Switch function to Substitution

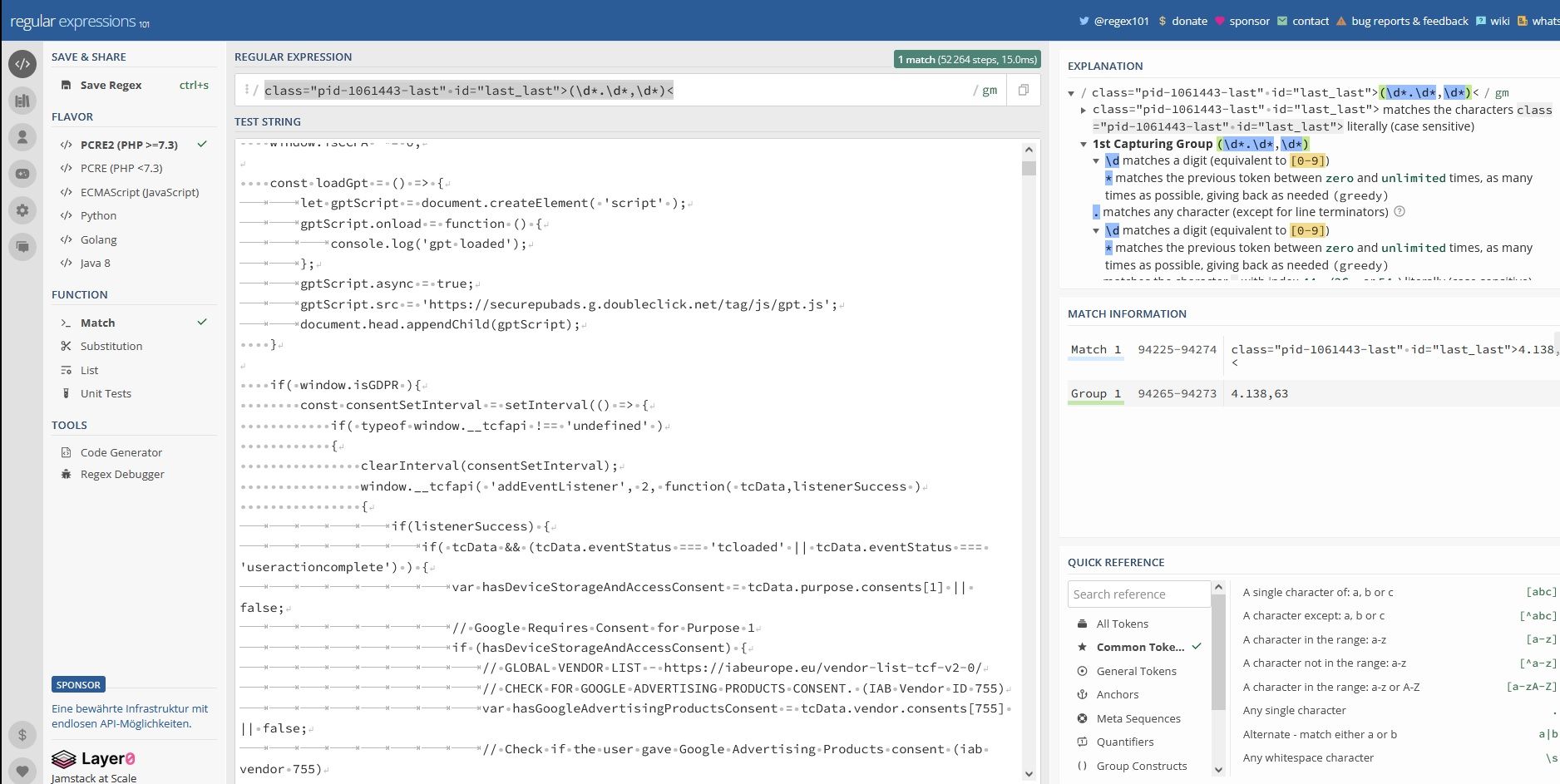(111, 346)
